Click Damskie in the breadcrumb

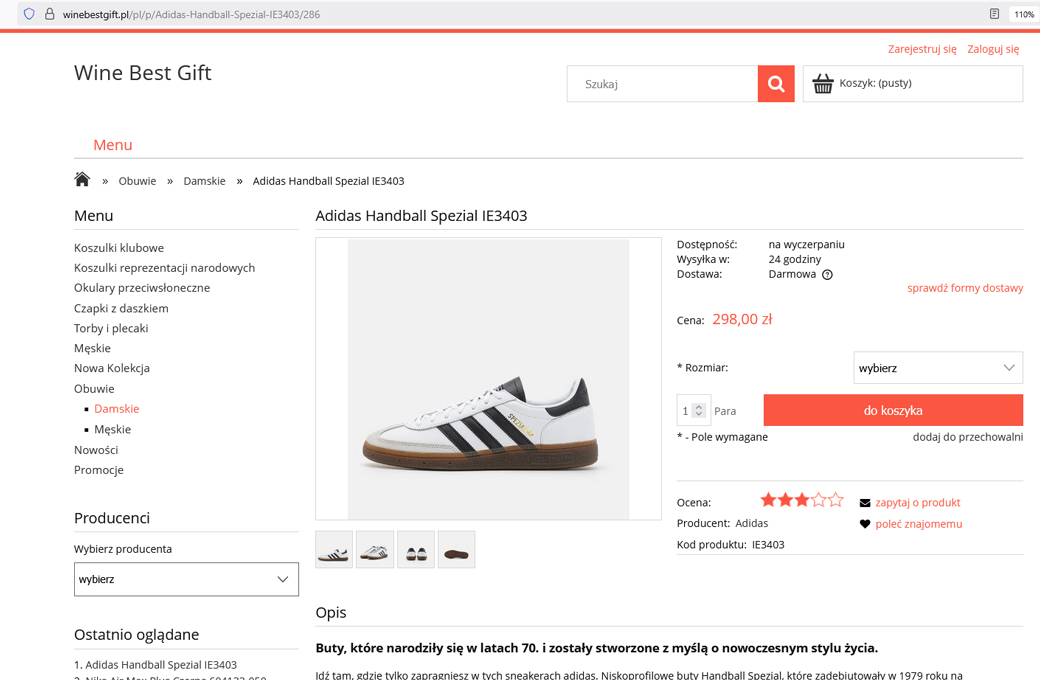[x=204, y=180]
